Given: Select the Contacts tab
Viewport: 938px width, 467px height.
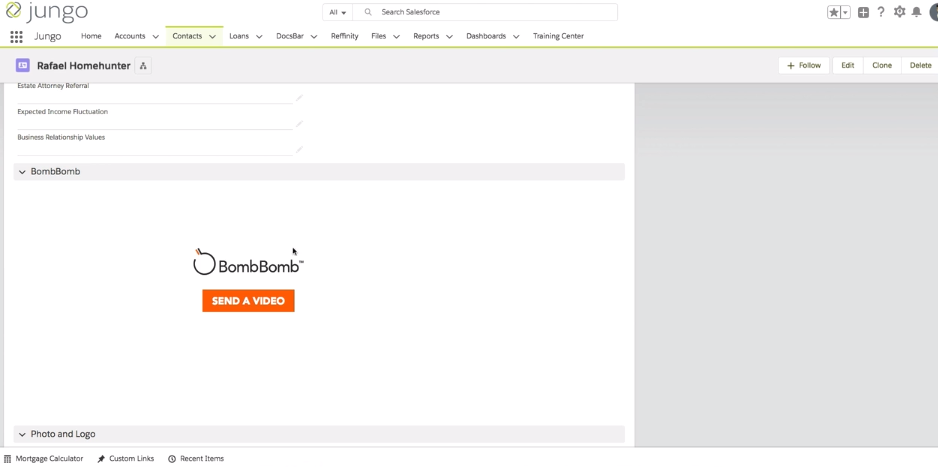Looking at the screenshot, I should point(187,36).
